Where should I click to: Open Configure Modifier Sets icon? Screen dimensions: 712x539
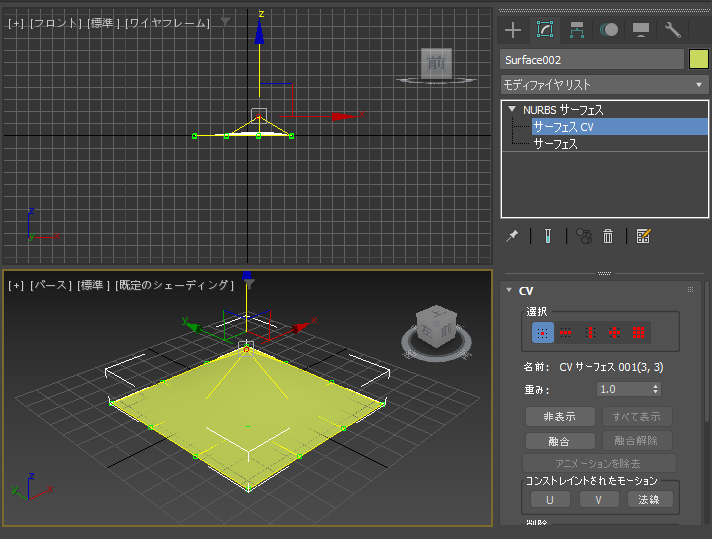point(643,236)
